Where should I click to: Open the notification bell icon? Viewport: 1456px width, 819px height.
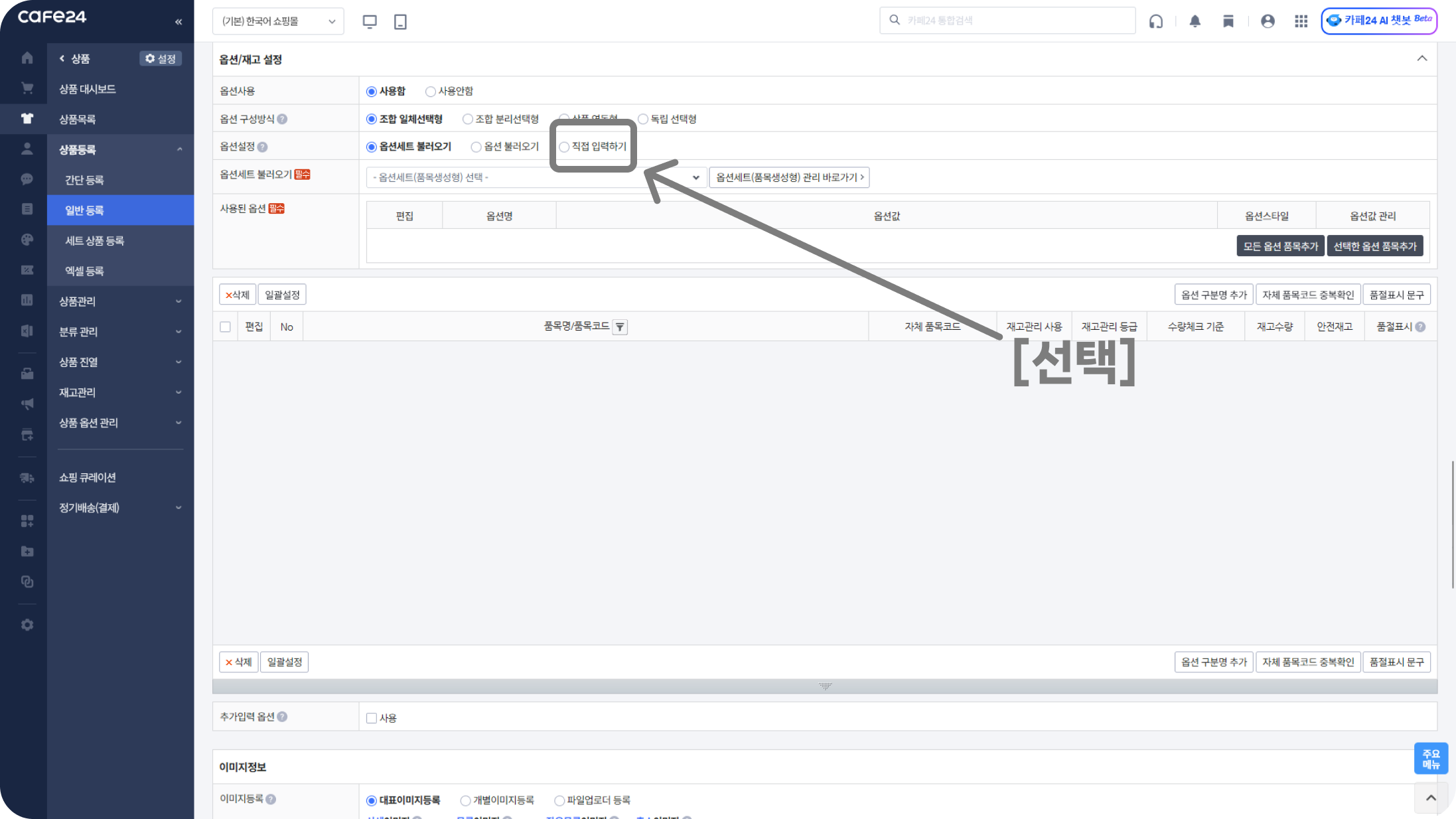pos(1195,21)
